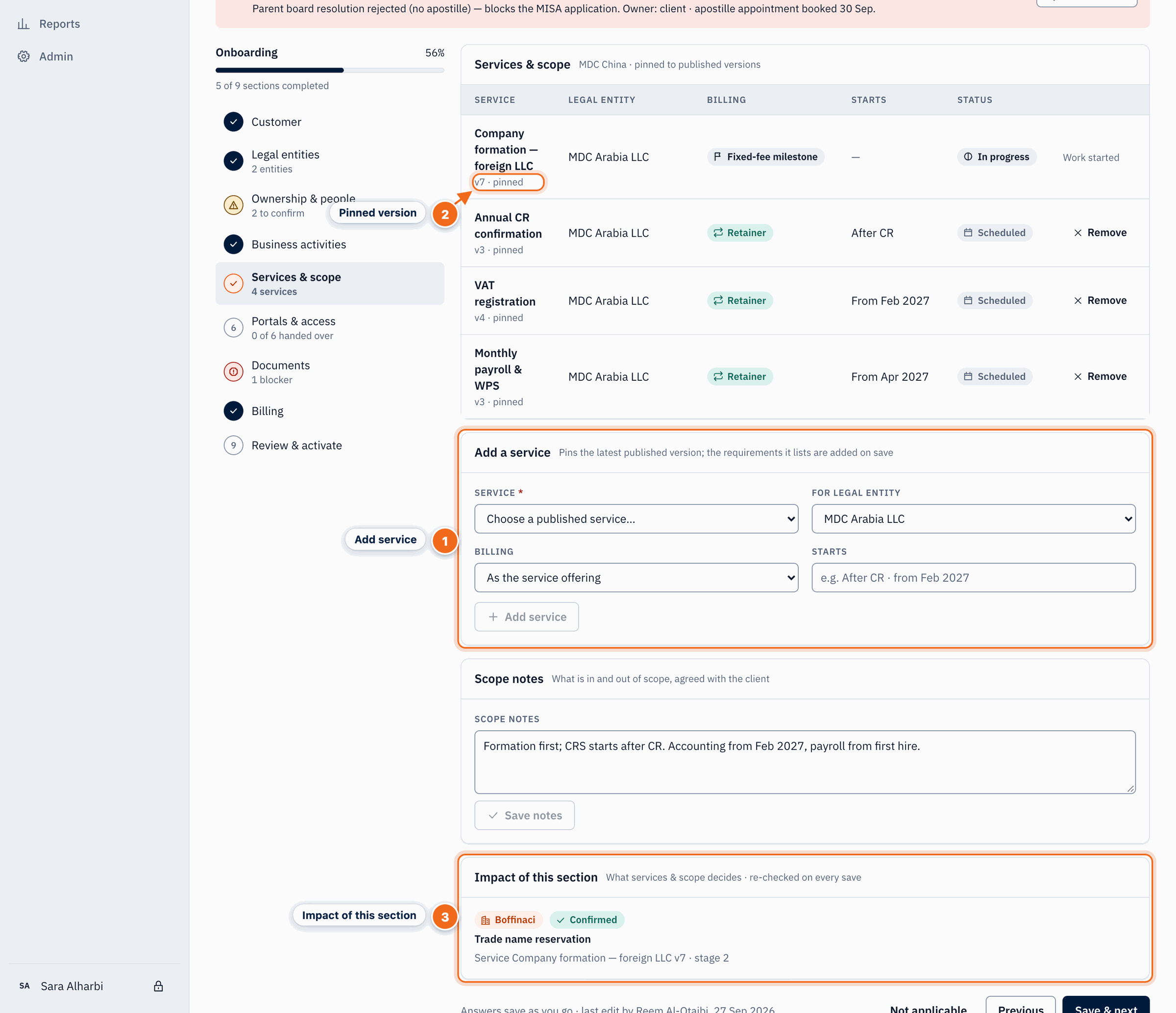Image resolution: width=1176 pixels, height=1013 pixels.
Task: Open the Documents section in onboarding
Action: (330, 371)
